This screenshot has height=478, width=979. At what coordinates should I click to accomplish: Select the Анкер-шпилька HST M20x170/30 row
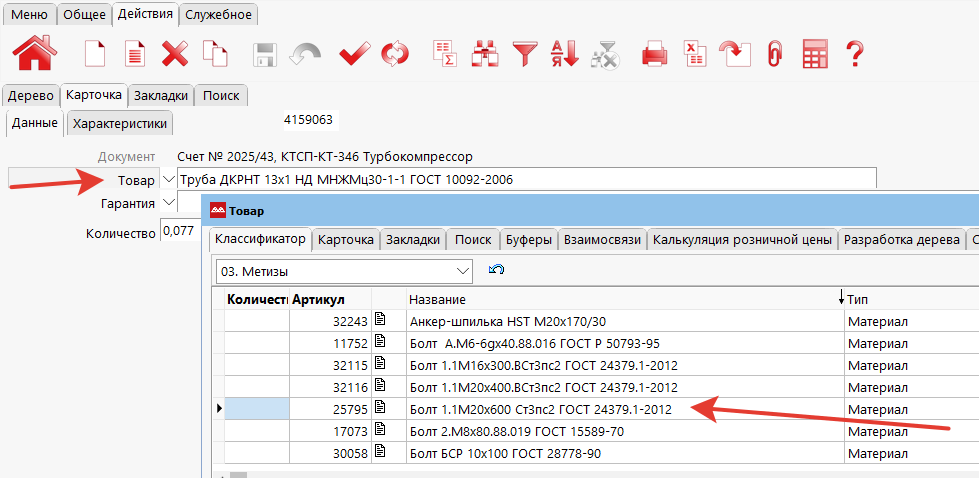520,321
